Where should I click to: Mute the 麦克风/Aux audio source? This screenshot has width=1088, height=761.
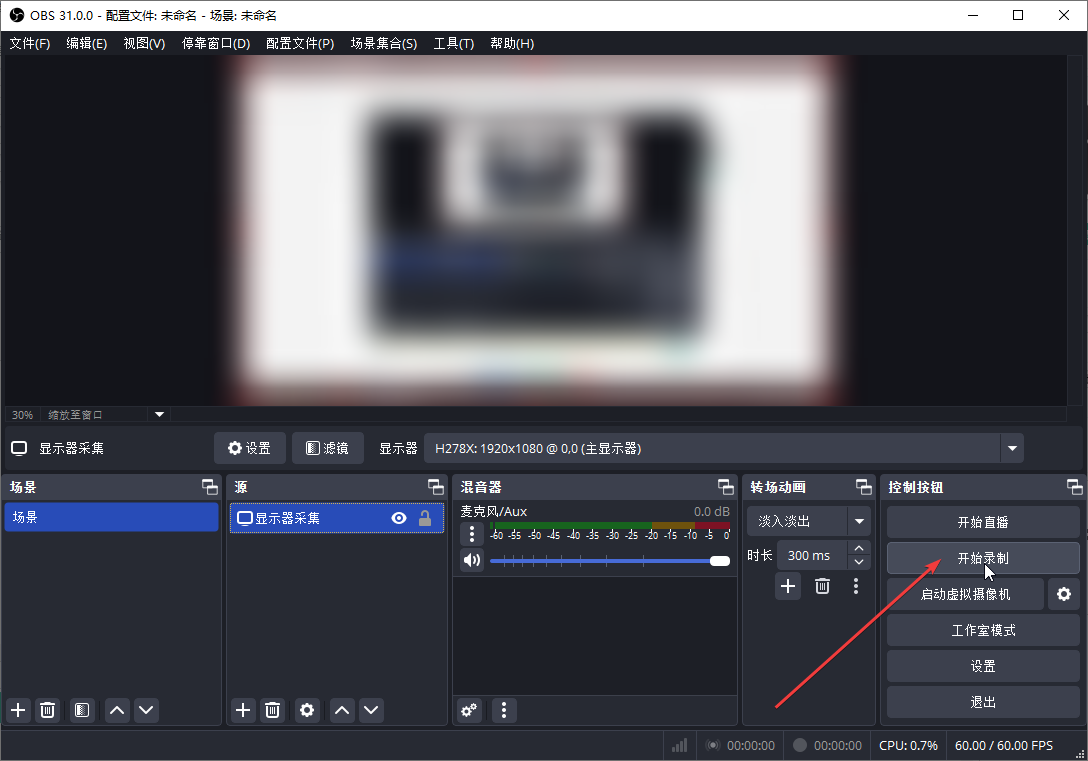(471, 560)
